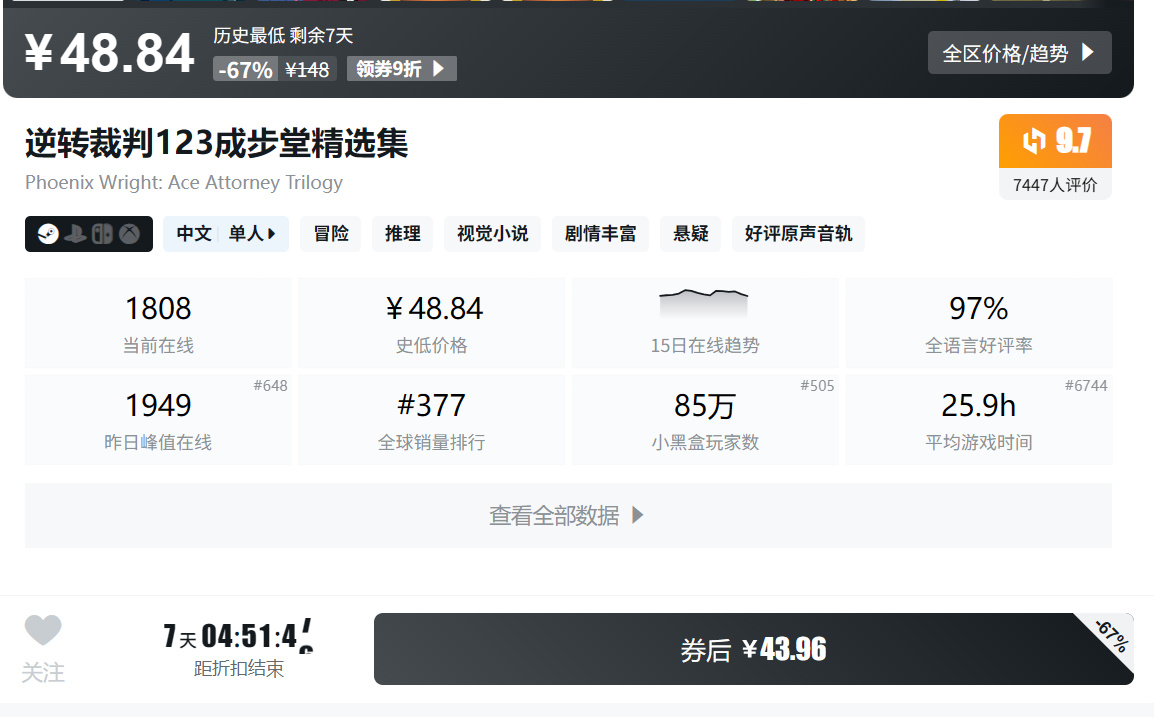Open the ¥48.84 史低价格 stat
Screen dimensions: 1154x717
point(431,323)
